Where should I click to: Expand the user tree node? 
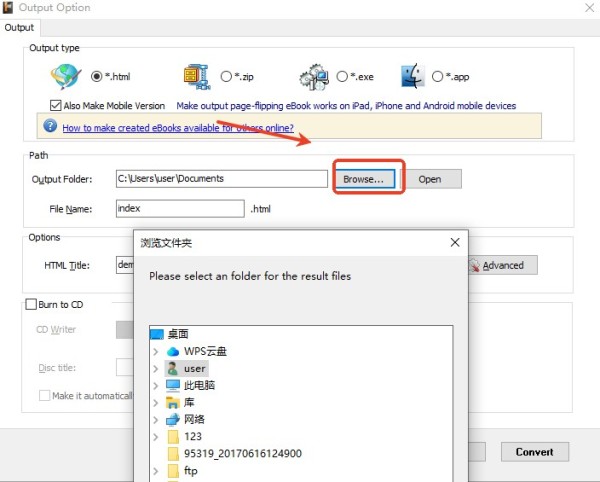(156, 368)
